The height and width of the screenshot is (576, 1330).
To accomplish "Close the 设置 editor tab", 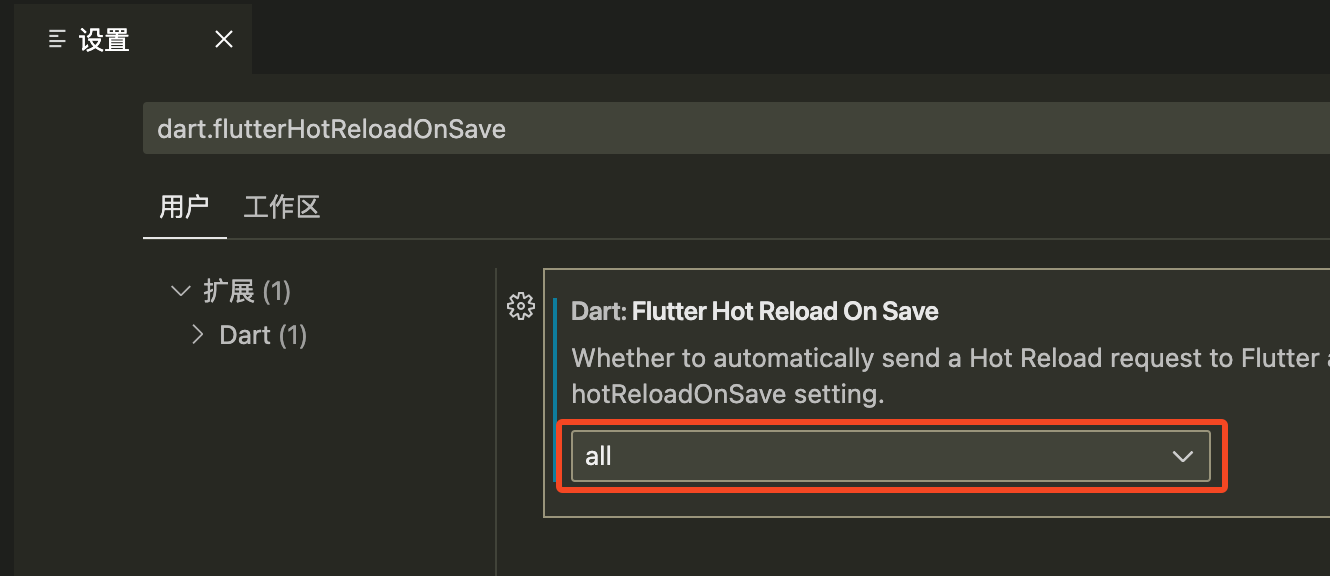I will point(224,39).
